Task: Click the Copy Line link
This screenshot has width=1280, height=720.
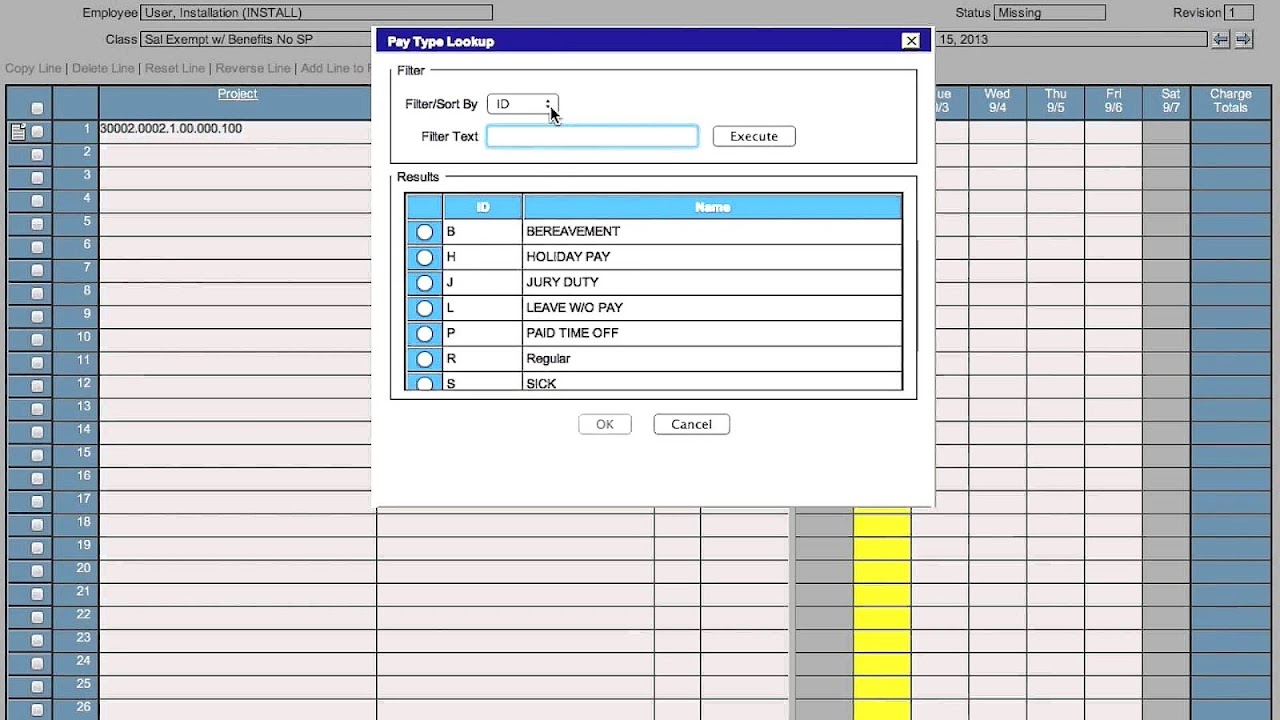Action: click(33, 68)
